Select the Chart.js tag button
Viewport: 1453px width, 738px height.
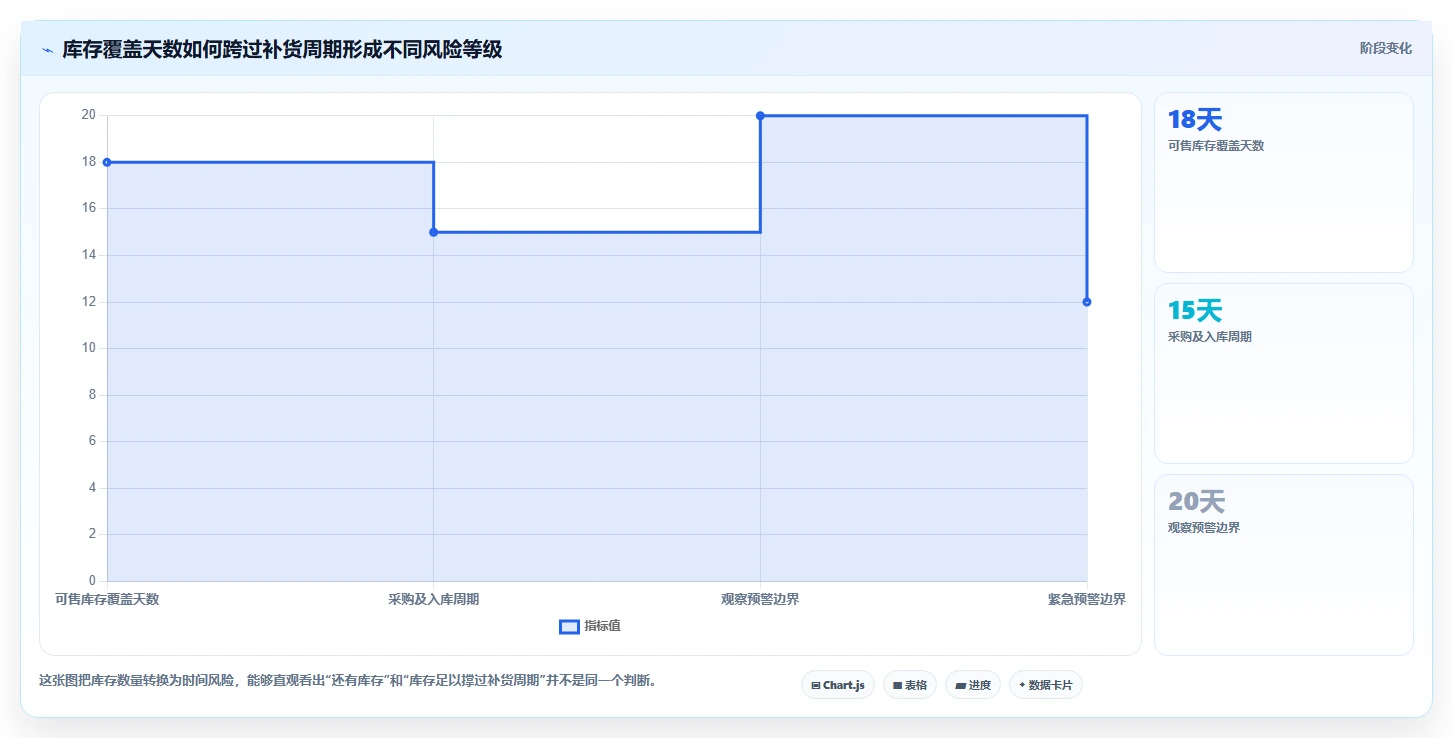click(838, 685)
